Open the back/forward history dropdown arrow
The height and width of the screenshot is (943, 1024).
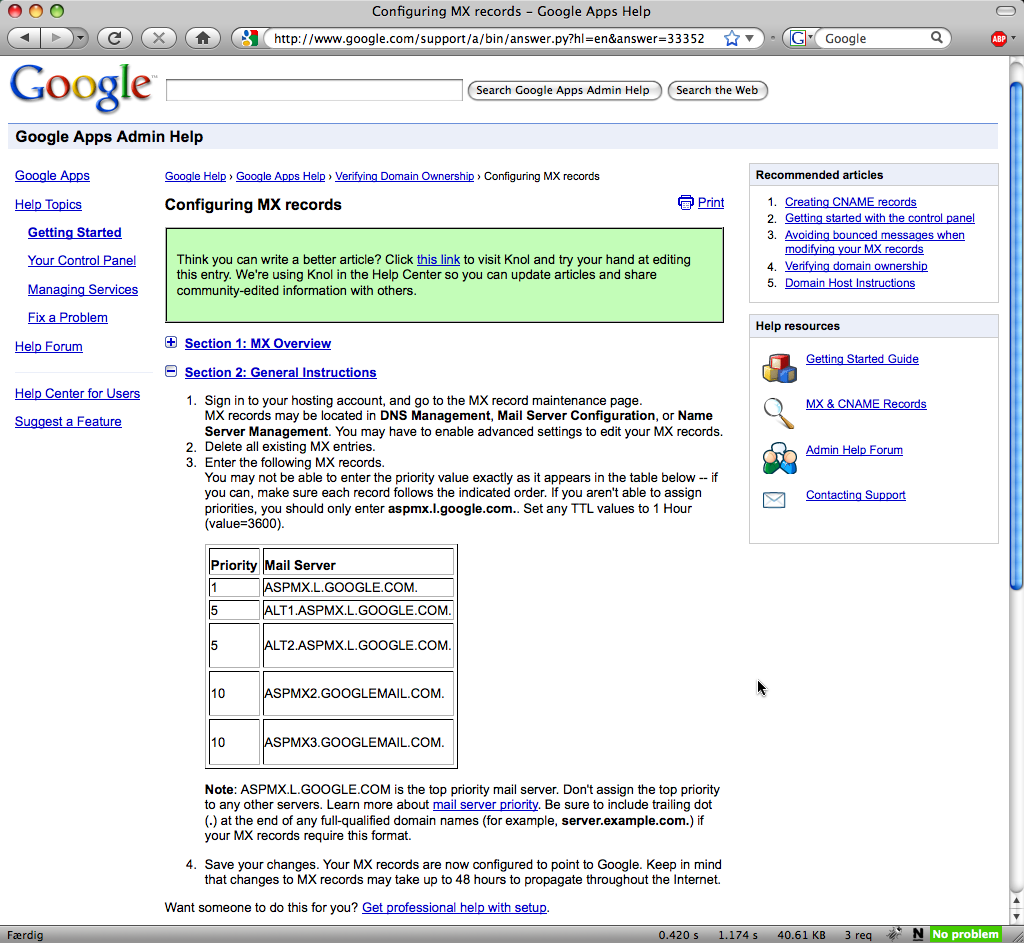(80, 38)
